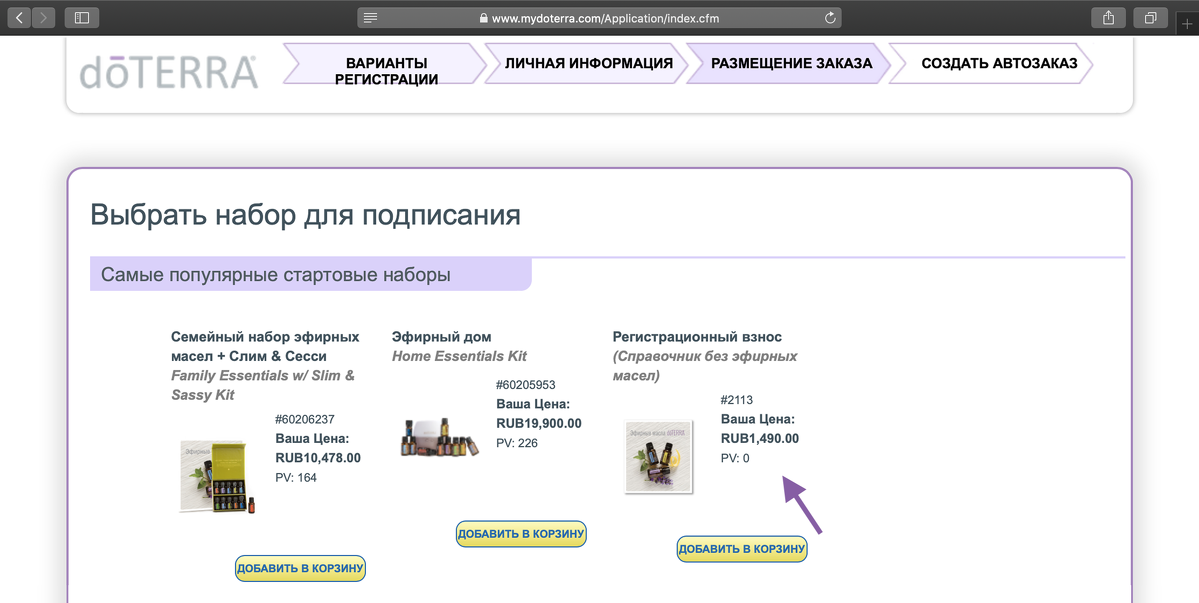Click the Семейный набор эфирных масел title
Screen dimensions: 1199x603
pyautogui.click(x=265, y=346)
